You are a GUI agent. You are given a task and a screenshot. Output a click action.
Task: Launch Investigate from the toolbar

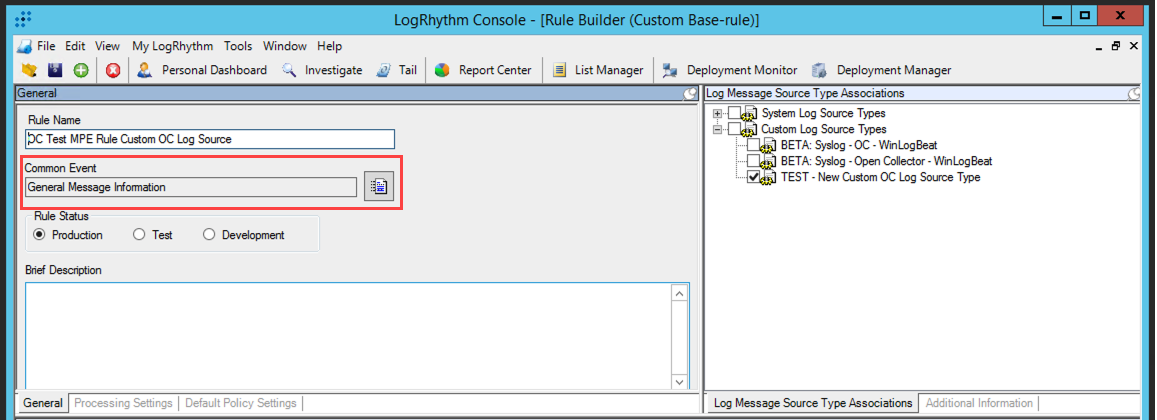322,70
